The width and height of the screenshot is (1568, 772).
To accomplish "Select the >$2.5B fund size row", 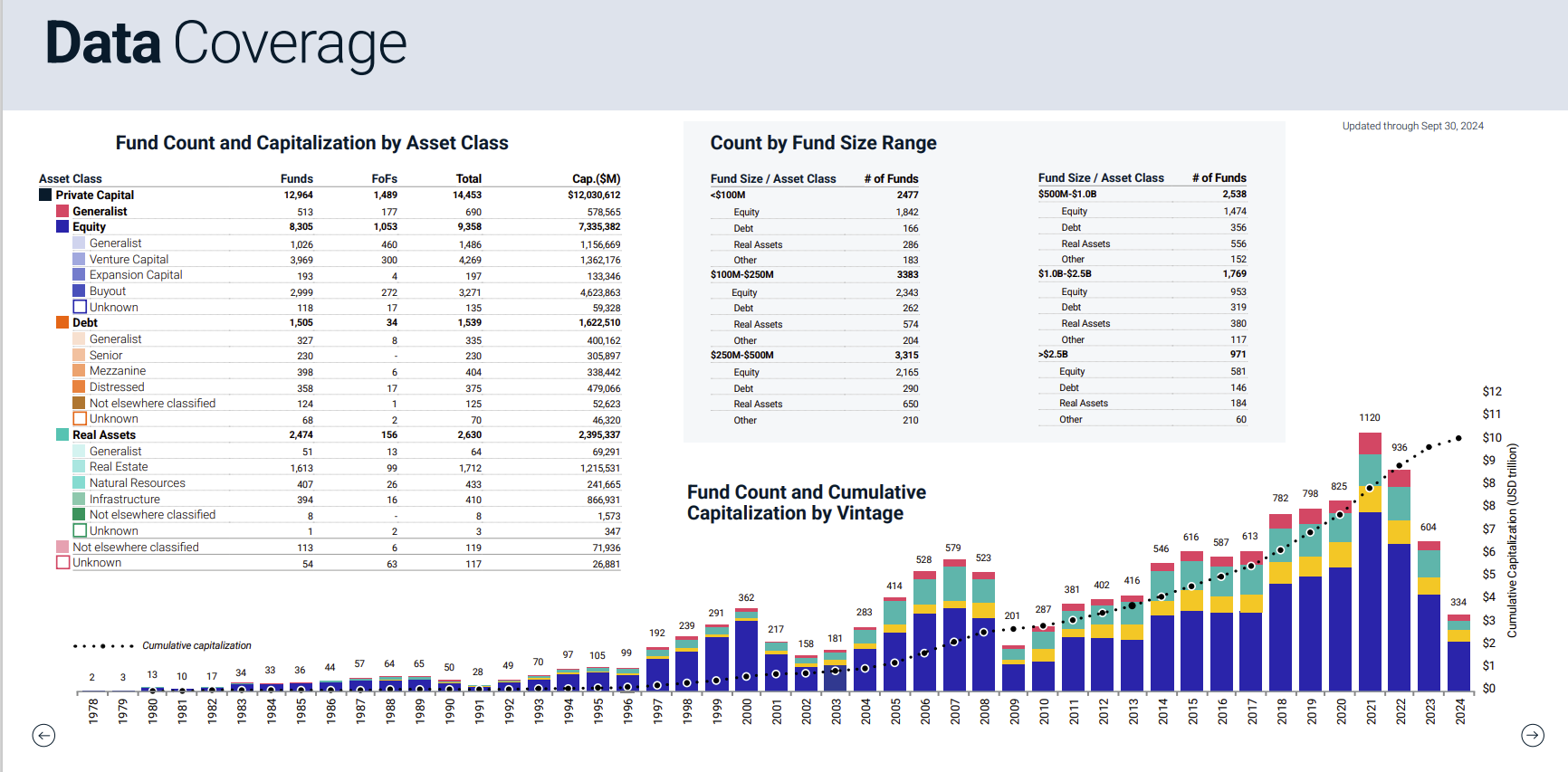I will click(x=1053, y=355).
